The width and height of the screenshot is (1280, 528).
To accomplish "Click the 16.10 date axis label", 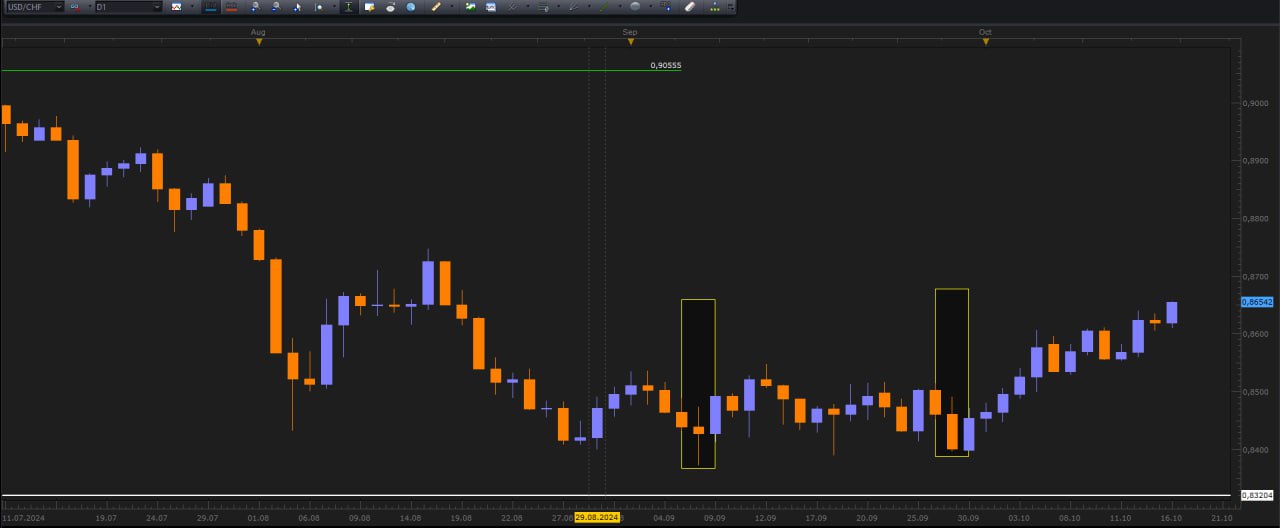I will [1171, 518].
